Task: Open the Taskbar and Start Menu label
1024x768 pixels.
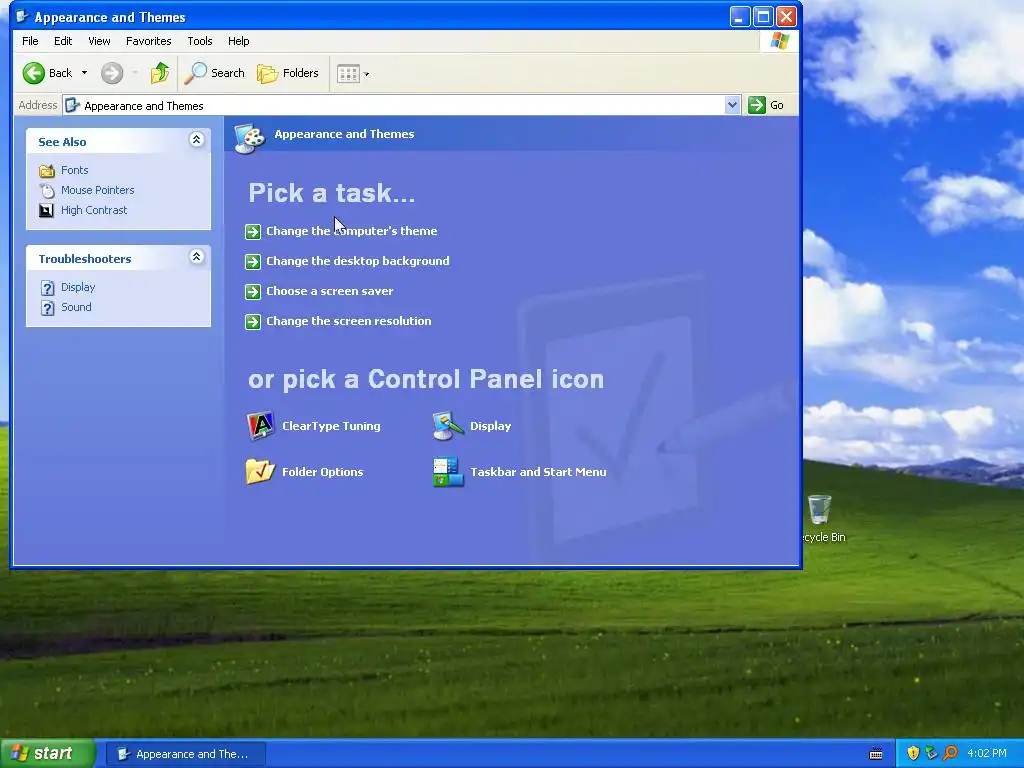Action: point(538,472)
